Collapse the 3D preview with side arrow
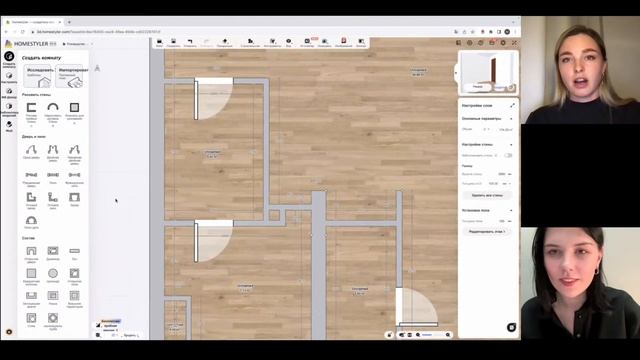Viewport: 640px width, 360px height. pos(456,73)
